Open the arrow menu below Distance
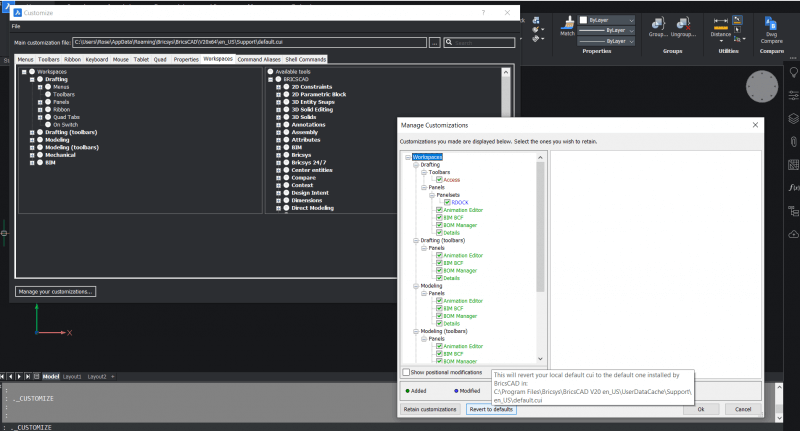 click(x=721, y=41)
